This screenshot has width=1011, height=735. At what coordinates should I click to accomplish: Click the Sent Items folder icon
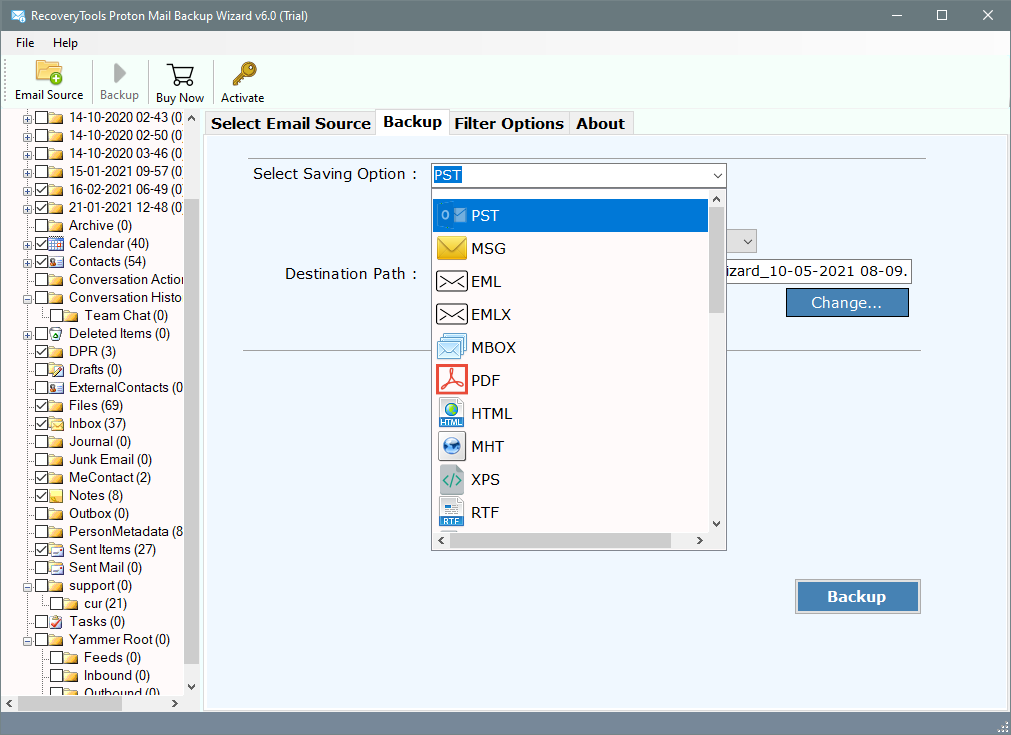56,550
